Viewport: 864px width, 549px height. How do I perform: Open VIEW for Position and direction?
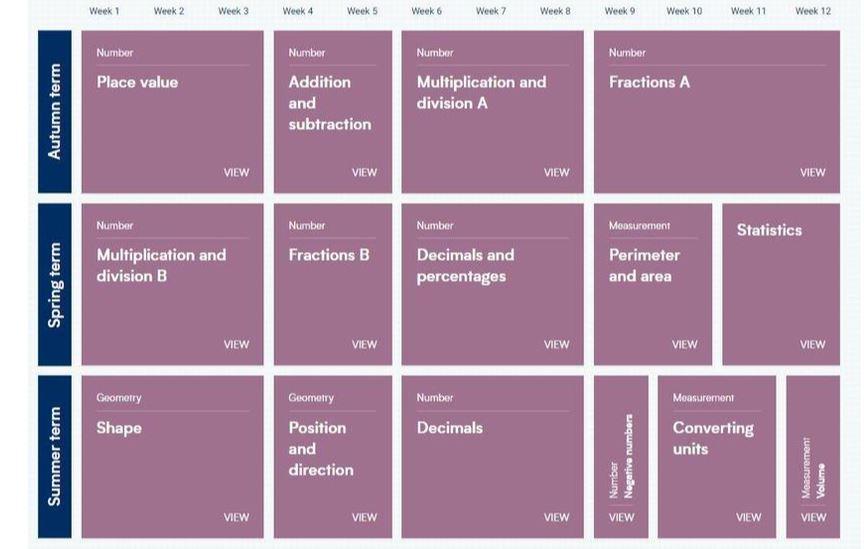(x=364, y=517)
